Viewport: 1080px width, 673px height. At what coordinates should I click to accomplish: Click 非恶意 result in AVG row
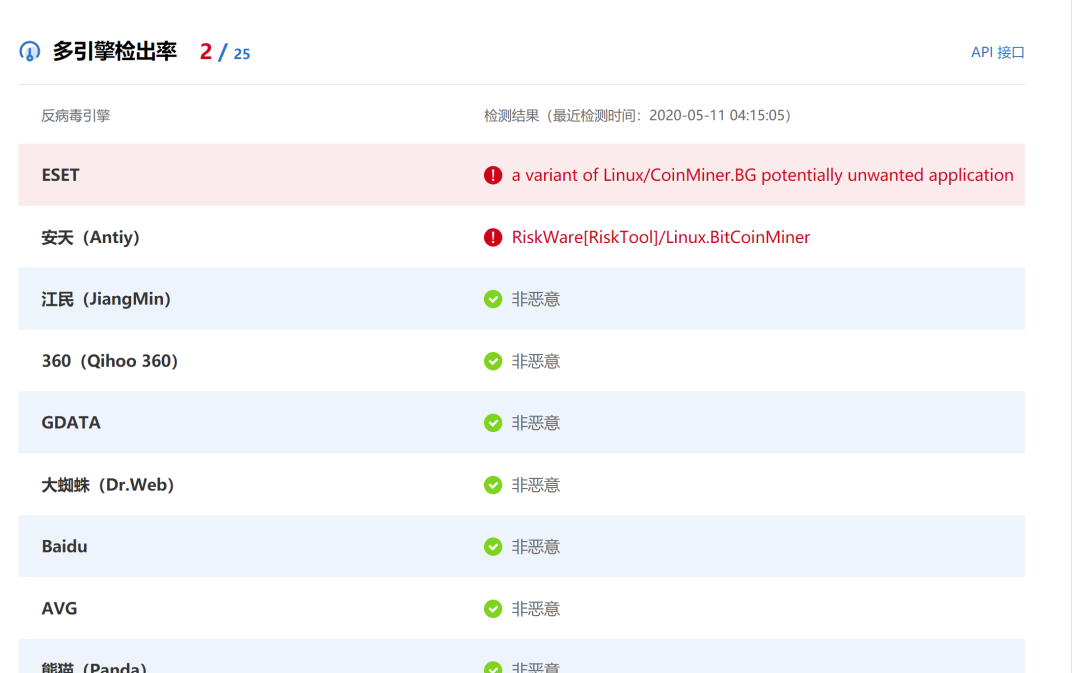[536, 609]
